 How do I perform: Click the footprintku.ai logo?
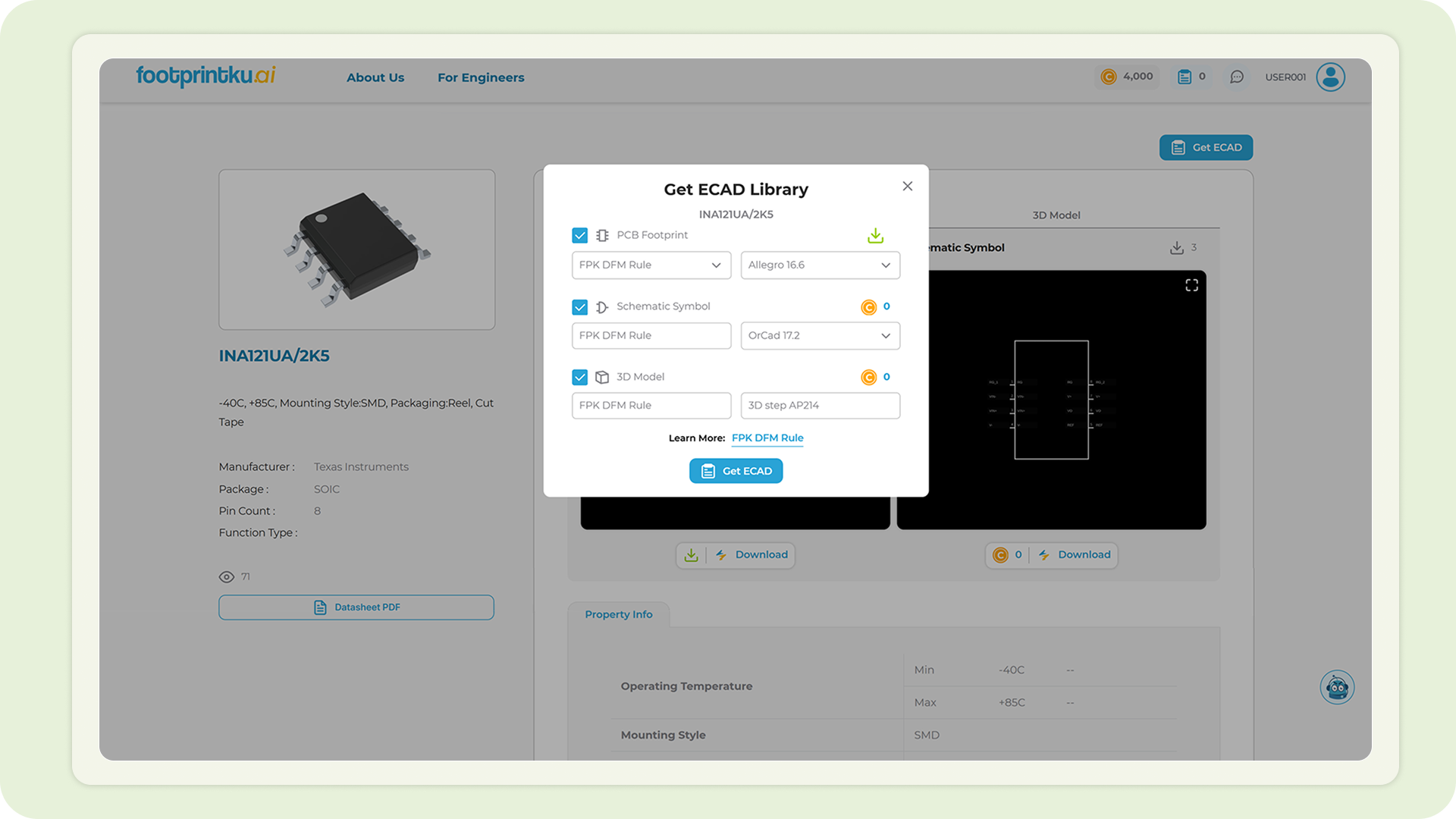(206, 76)
